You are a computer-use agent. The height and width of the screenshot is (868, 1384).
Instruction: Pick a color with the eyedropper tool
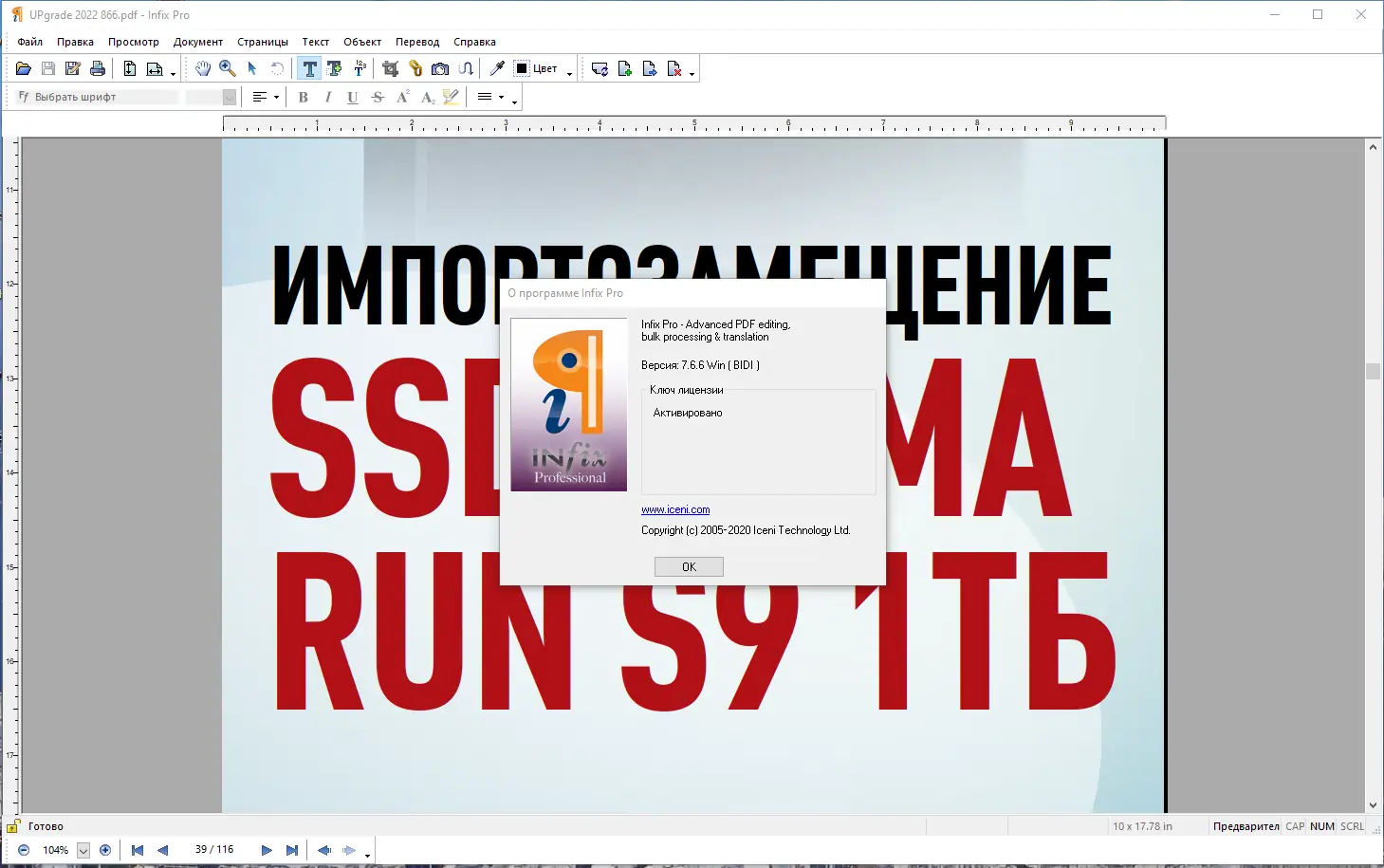point(496,67)
